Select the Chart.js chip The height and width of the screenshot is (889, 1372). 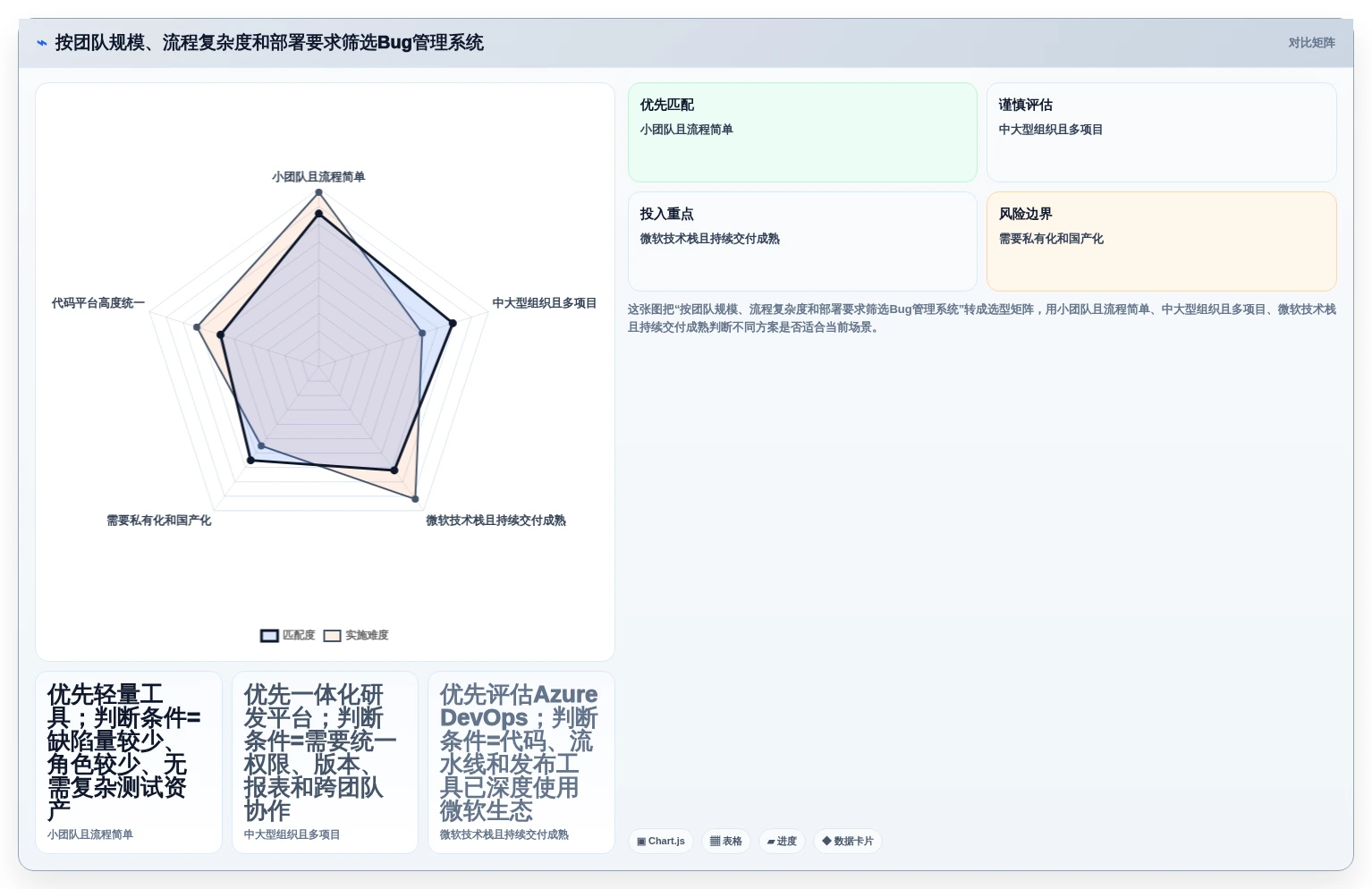[661, 842]
